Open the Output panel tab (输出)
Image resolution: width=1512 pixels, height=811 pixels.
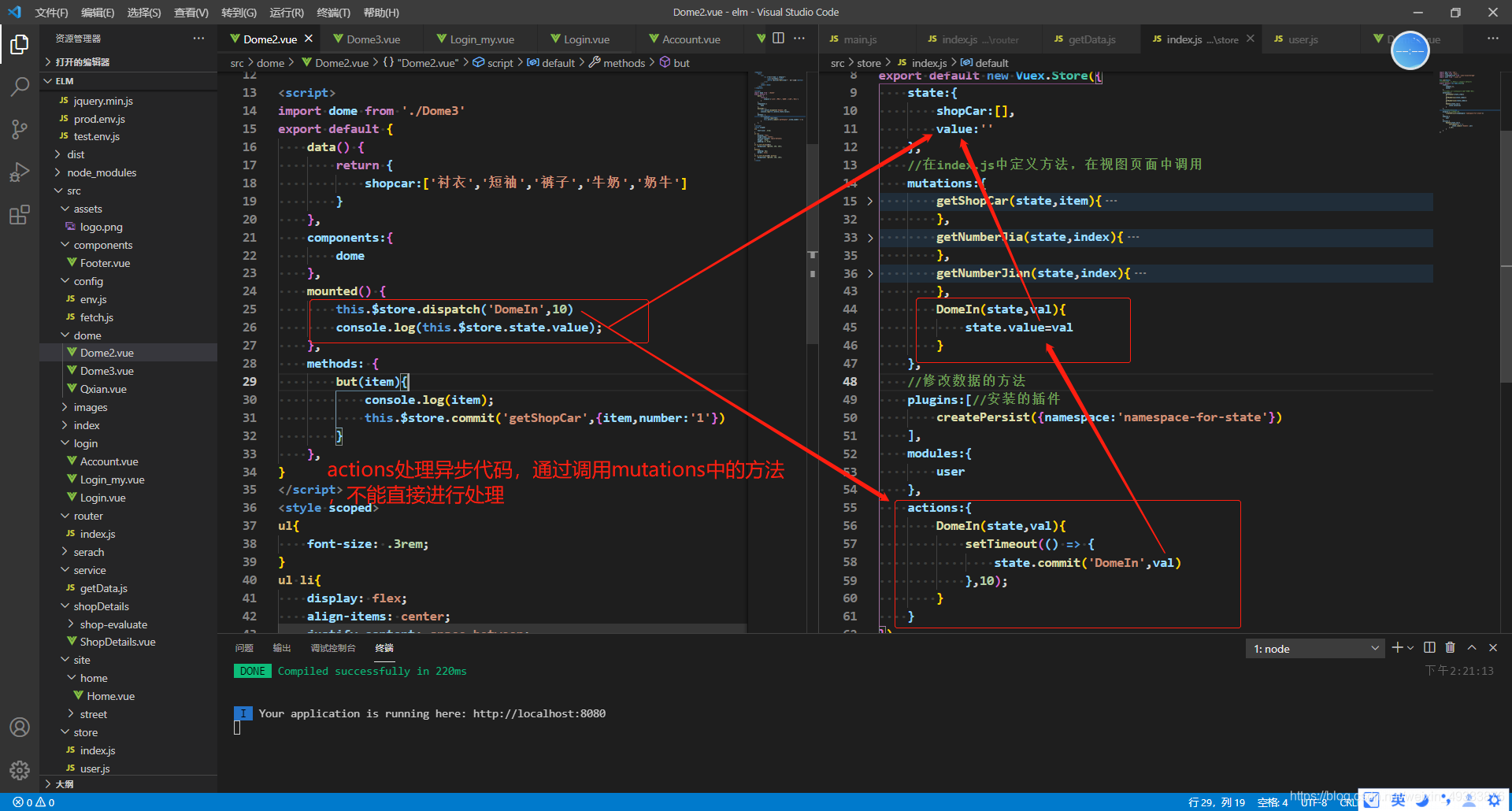click(x=282, y=648)
